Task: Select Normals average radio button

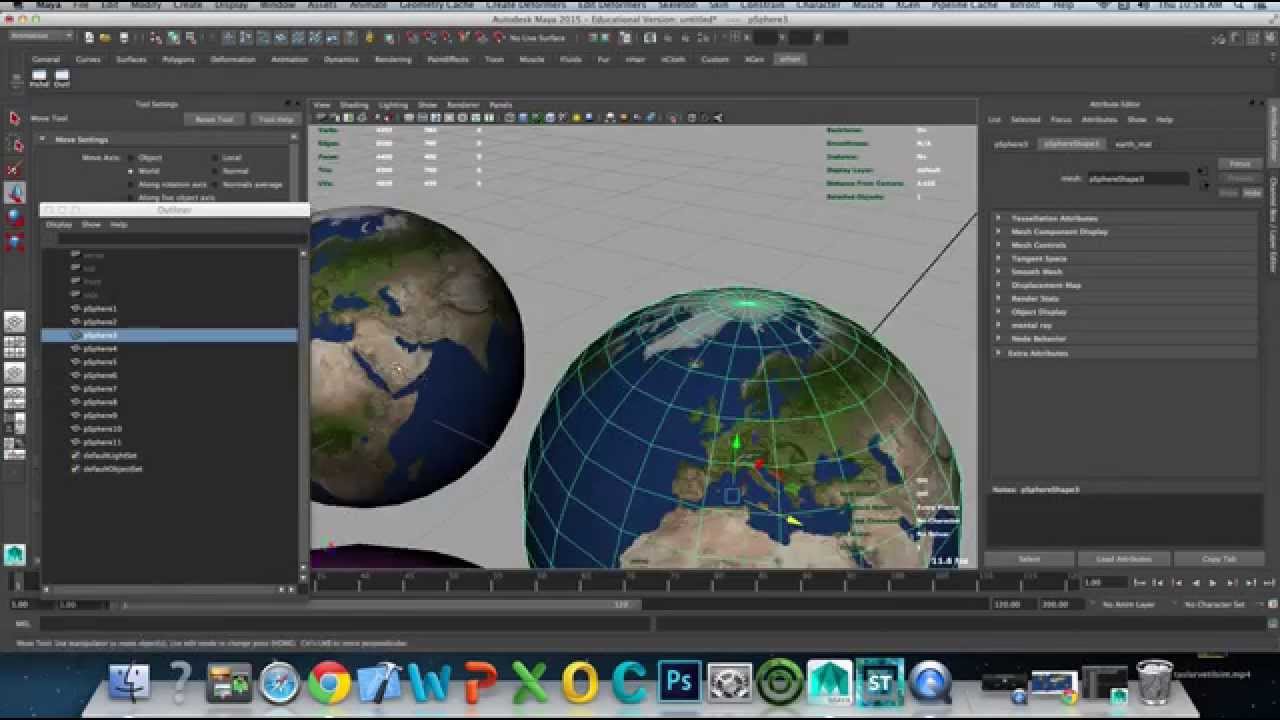Action: [x=214, y=184]
